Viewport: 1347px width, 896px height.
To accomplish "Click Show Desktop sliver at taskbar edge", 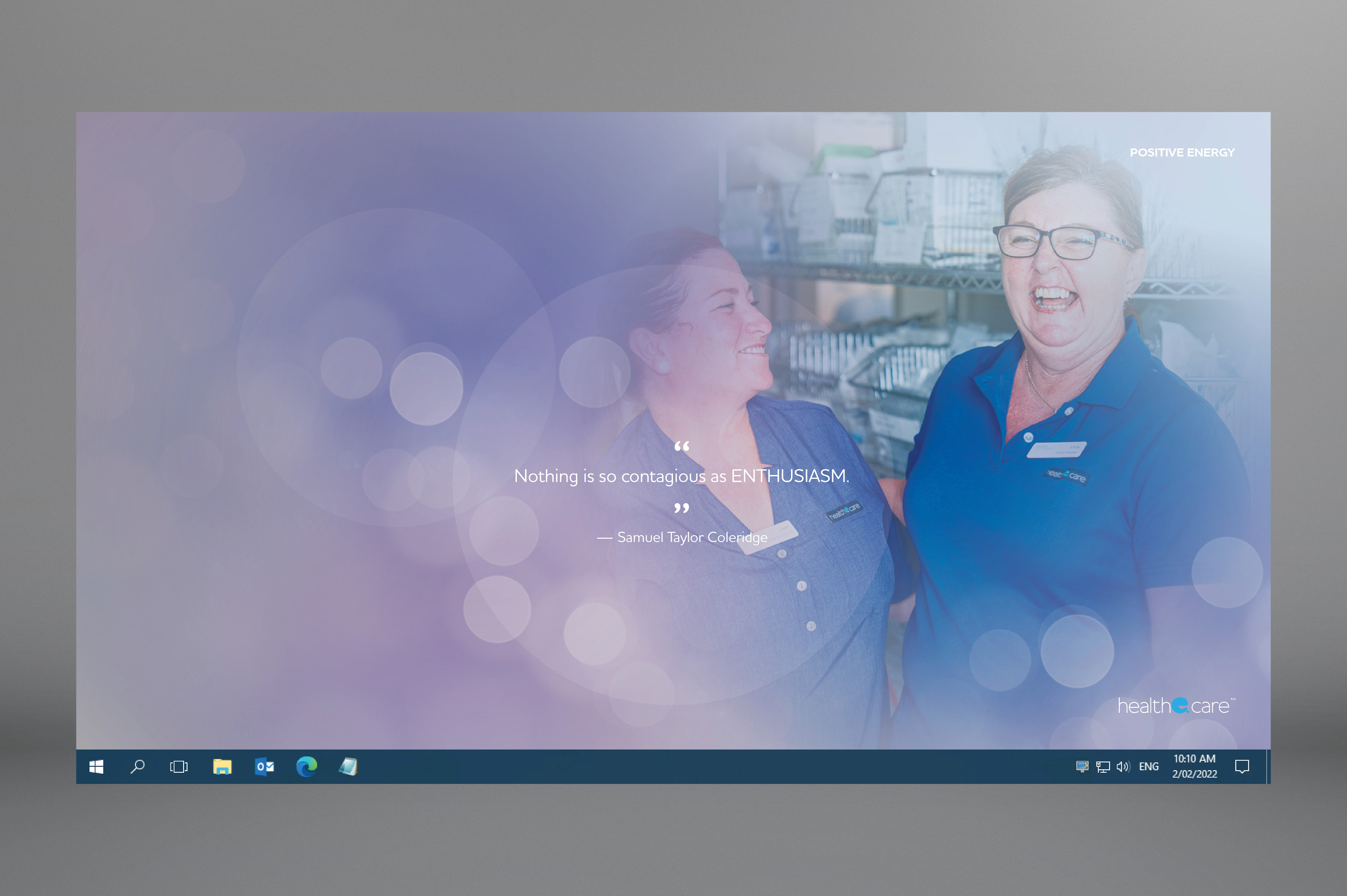I will [x=1268, y=767].
